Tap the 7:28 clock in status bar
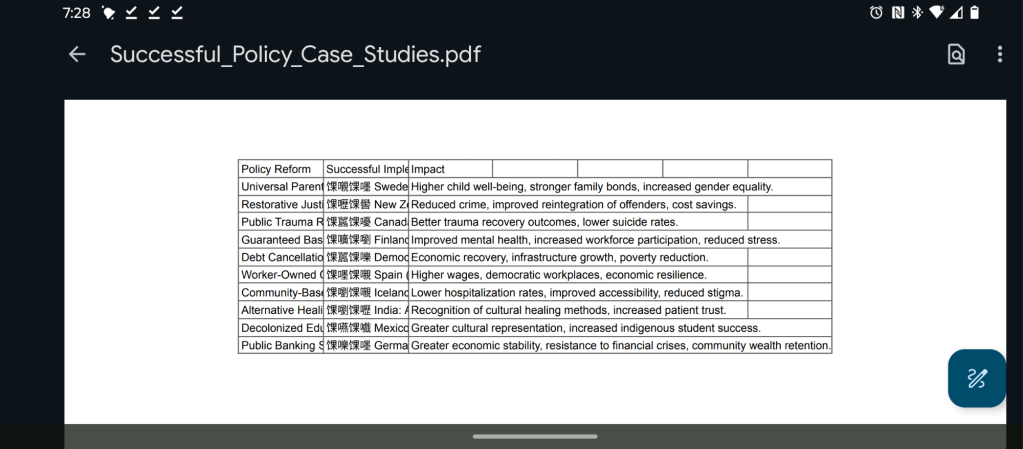This screenshot has width=1023, height=449. point(76,13)
